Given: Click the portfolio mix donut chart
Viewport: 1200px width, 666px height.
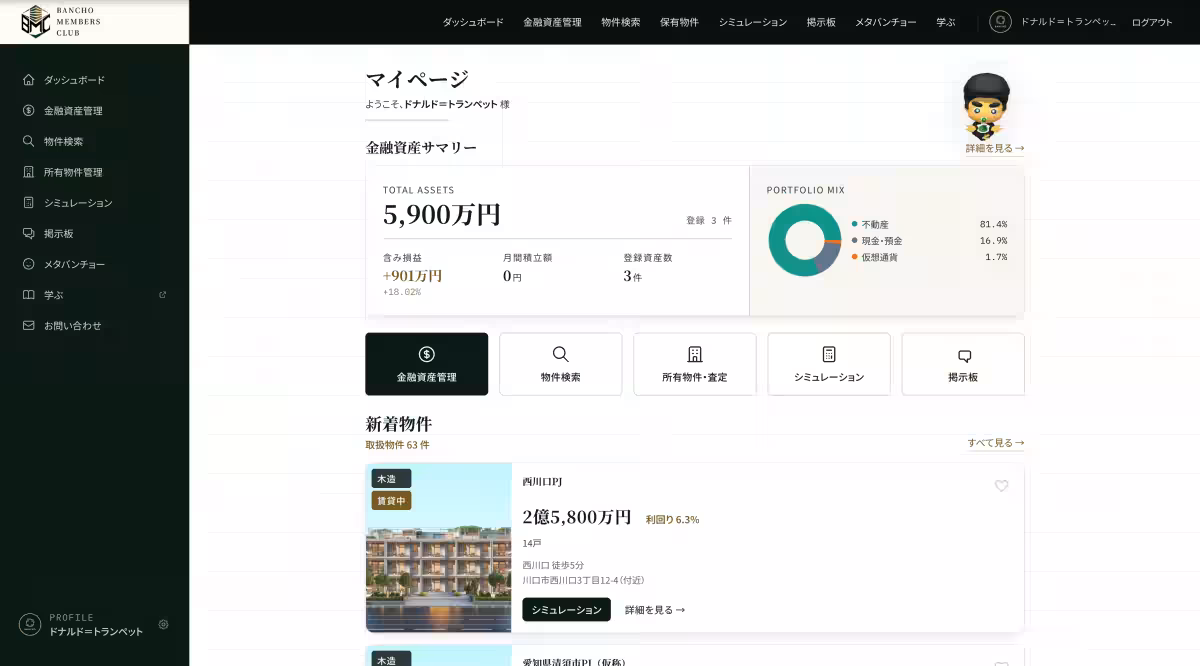Looking at the screenshot, I should coord(805,240).
